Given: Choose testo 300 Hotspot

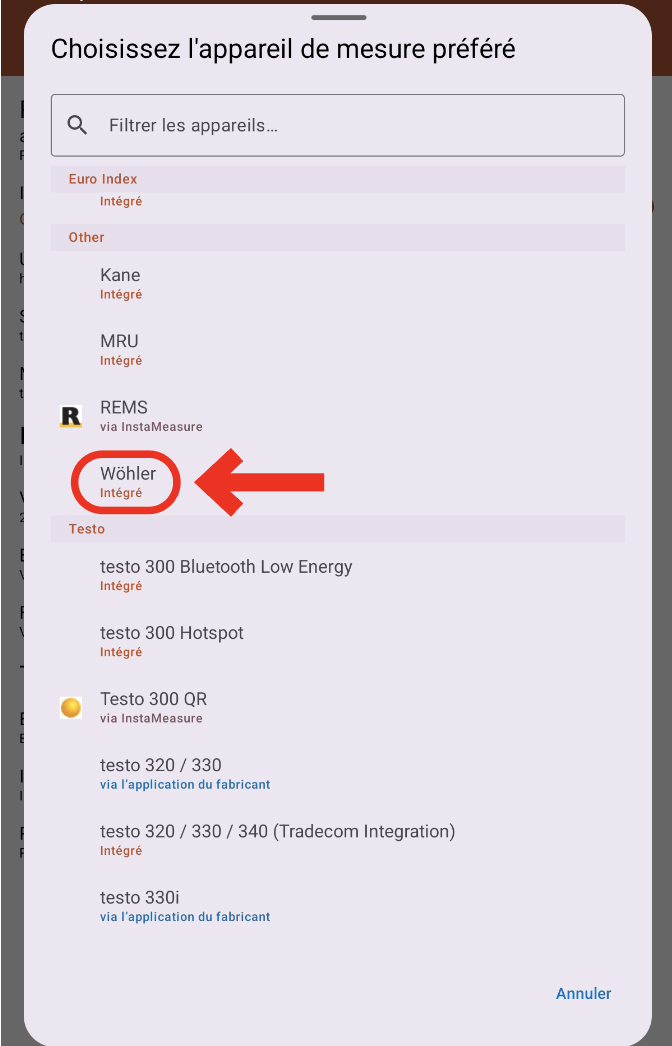Looking at the screenshot, I should coord(338,641).
